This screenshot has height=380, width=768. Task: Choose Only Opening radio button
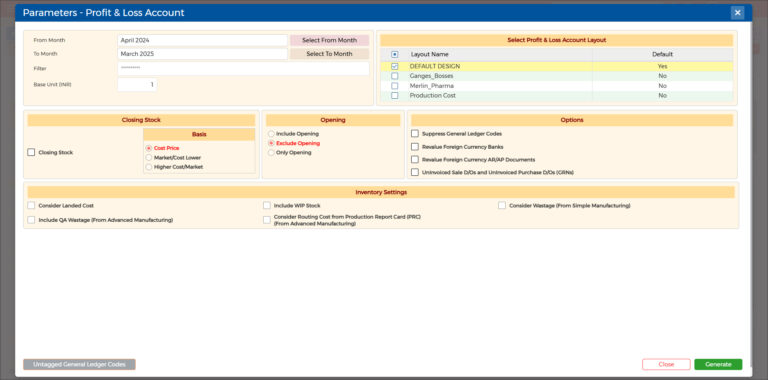pos(271,153)
